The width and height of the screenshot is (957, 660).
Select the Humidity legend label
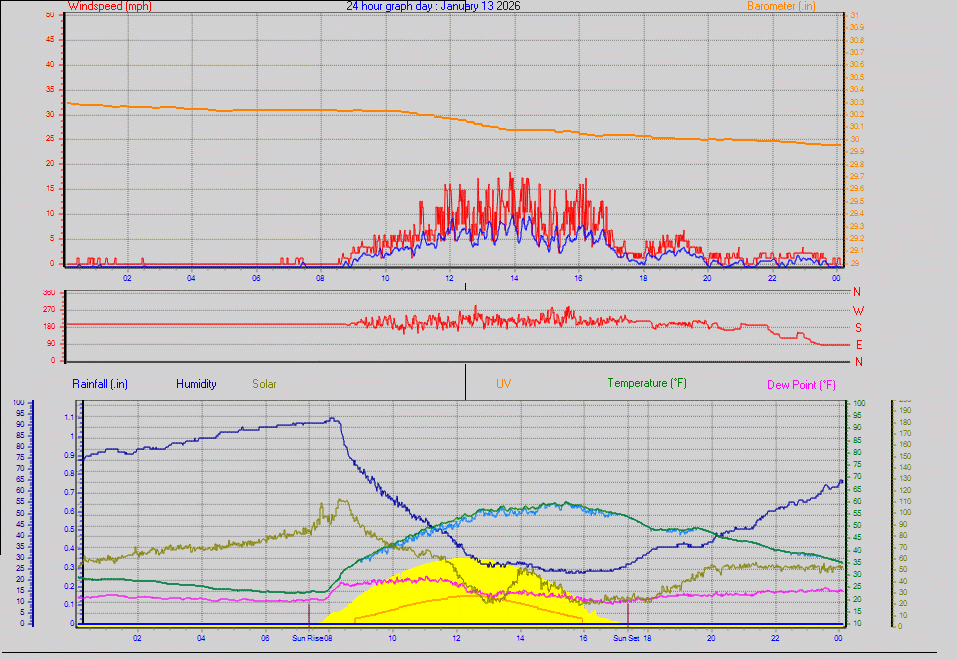pos(195,384)
